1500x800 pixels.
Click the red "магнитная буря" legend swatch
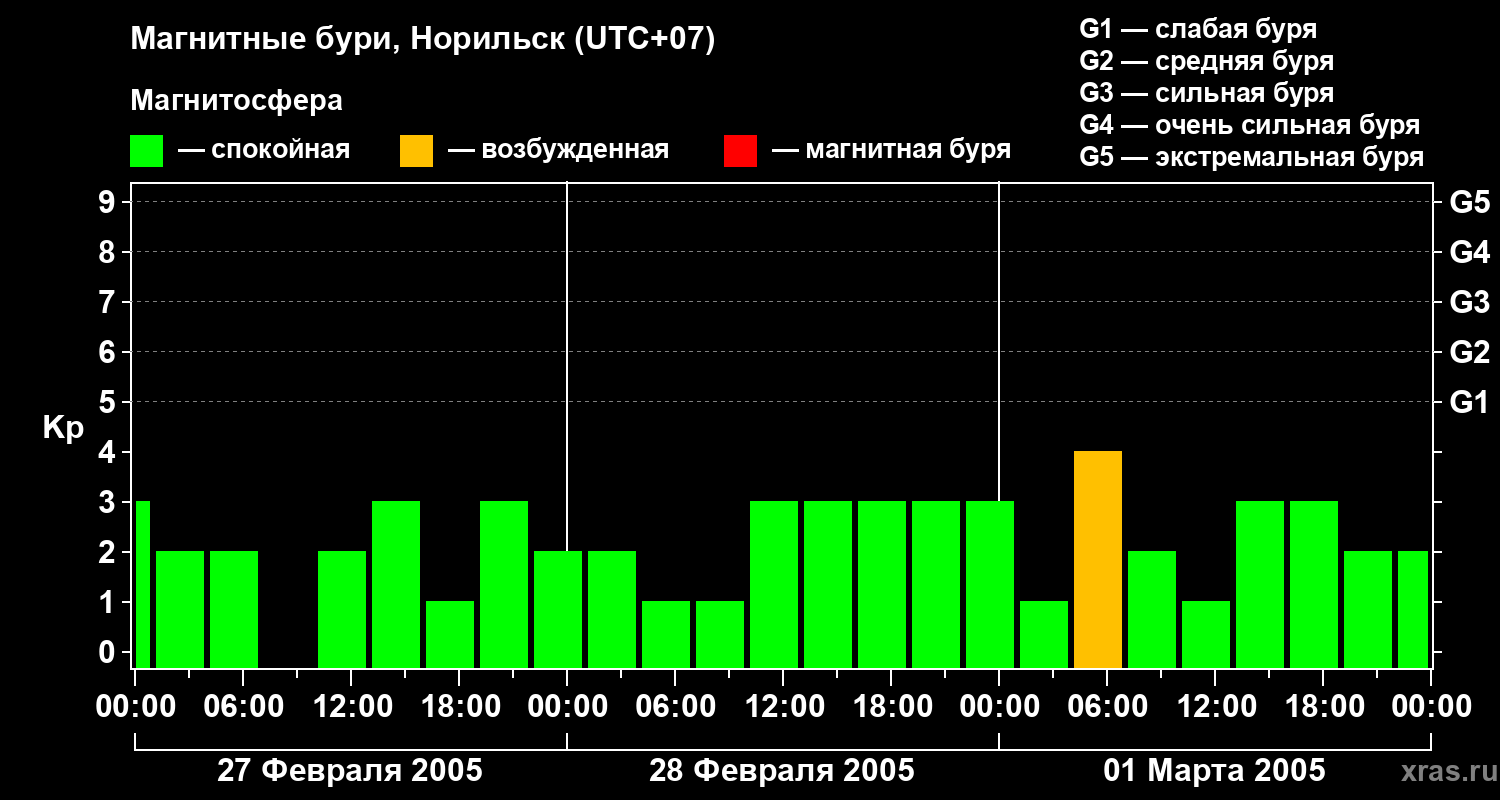click(x=740, y=151)
